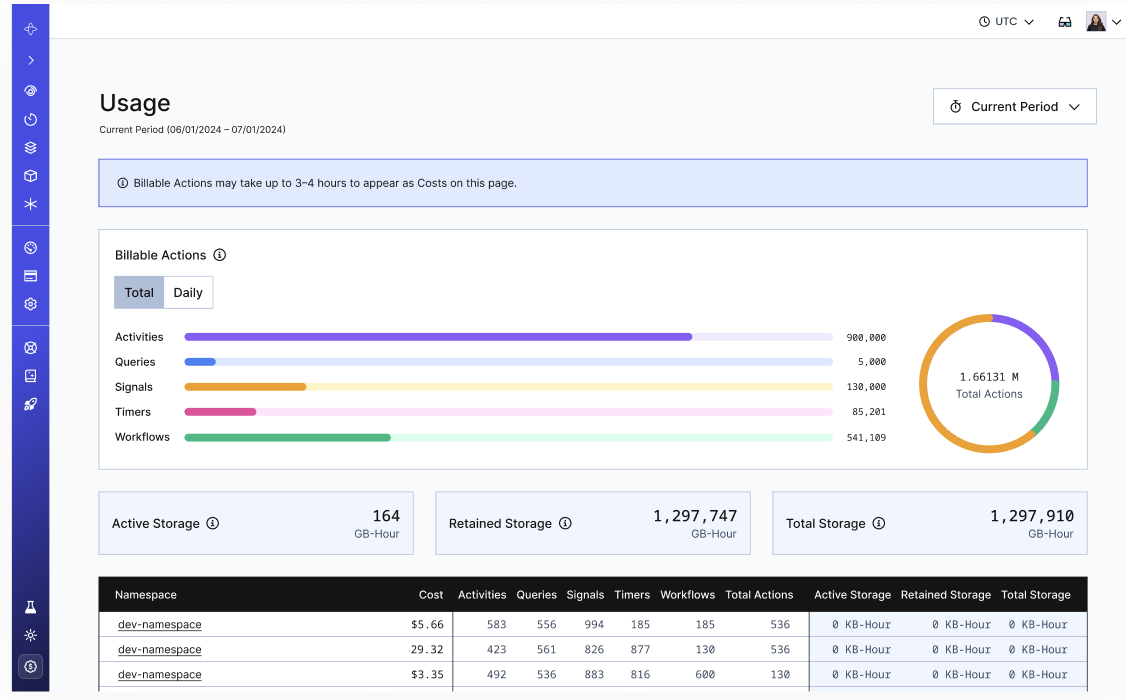Open the namespaces icon in sidebar
Screen dimensions: 1126x700
(x=30, y=146)
